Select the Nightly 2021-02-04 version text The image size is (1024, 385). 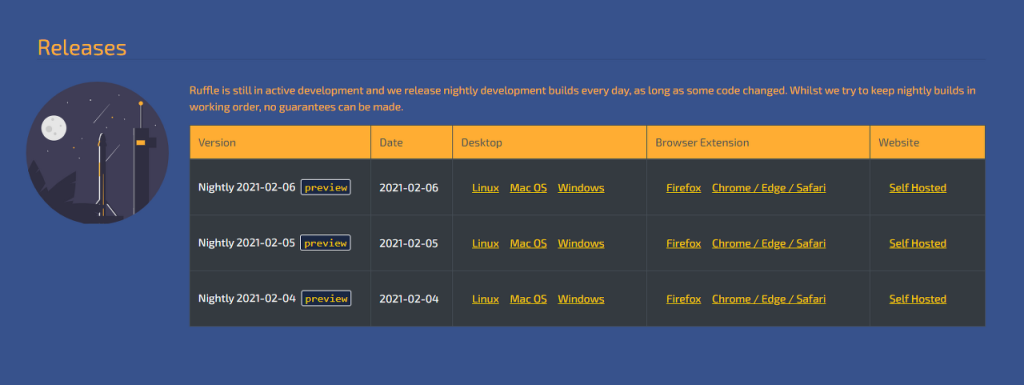[x=247, y=298]
